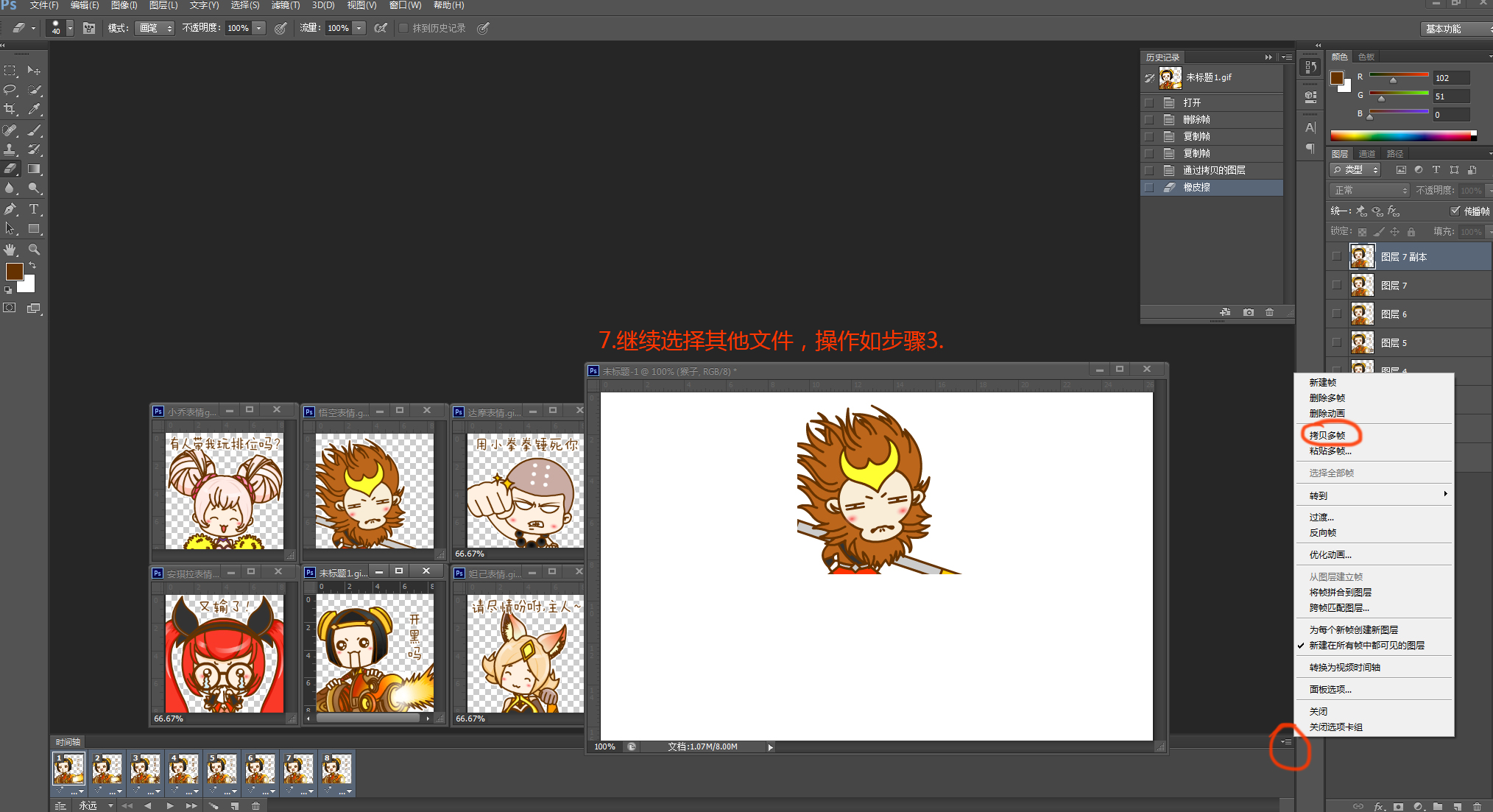1493x812 pixels.
Task: Switch to the 通道 tab
Action: [1367, 154]
